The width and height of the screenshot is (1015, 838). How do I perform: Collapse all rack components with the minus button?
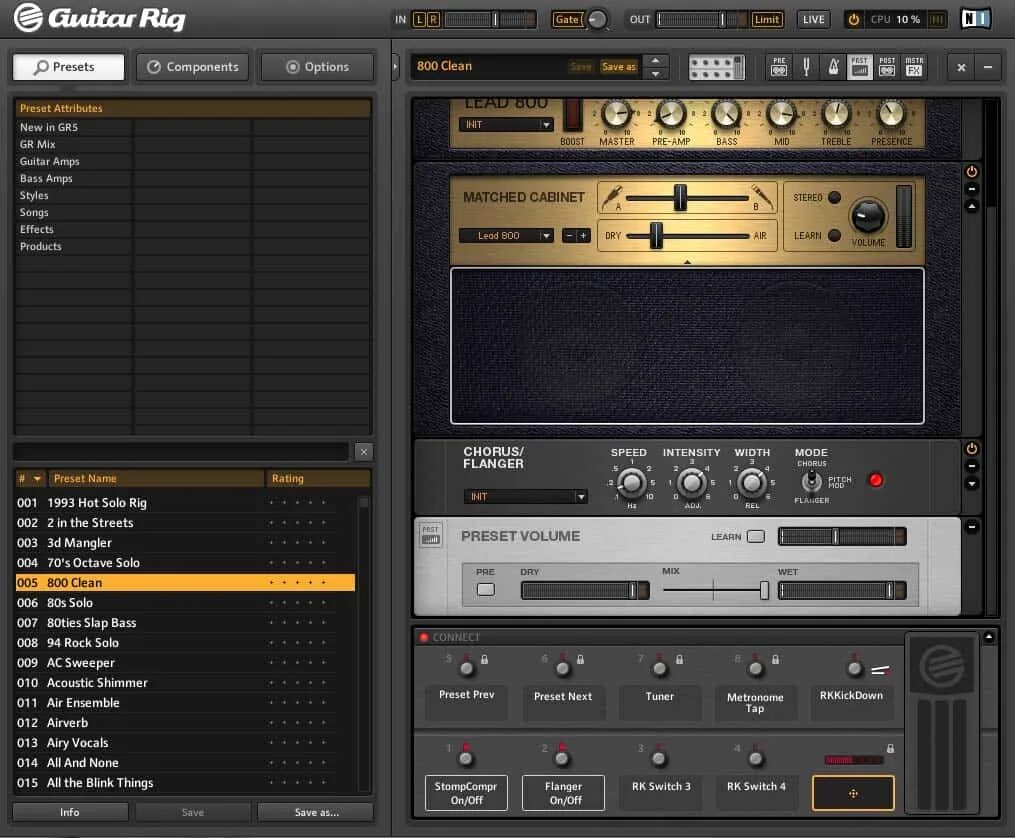coord(988,67)
